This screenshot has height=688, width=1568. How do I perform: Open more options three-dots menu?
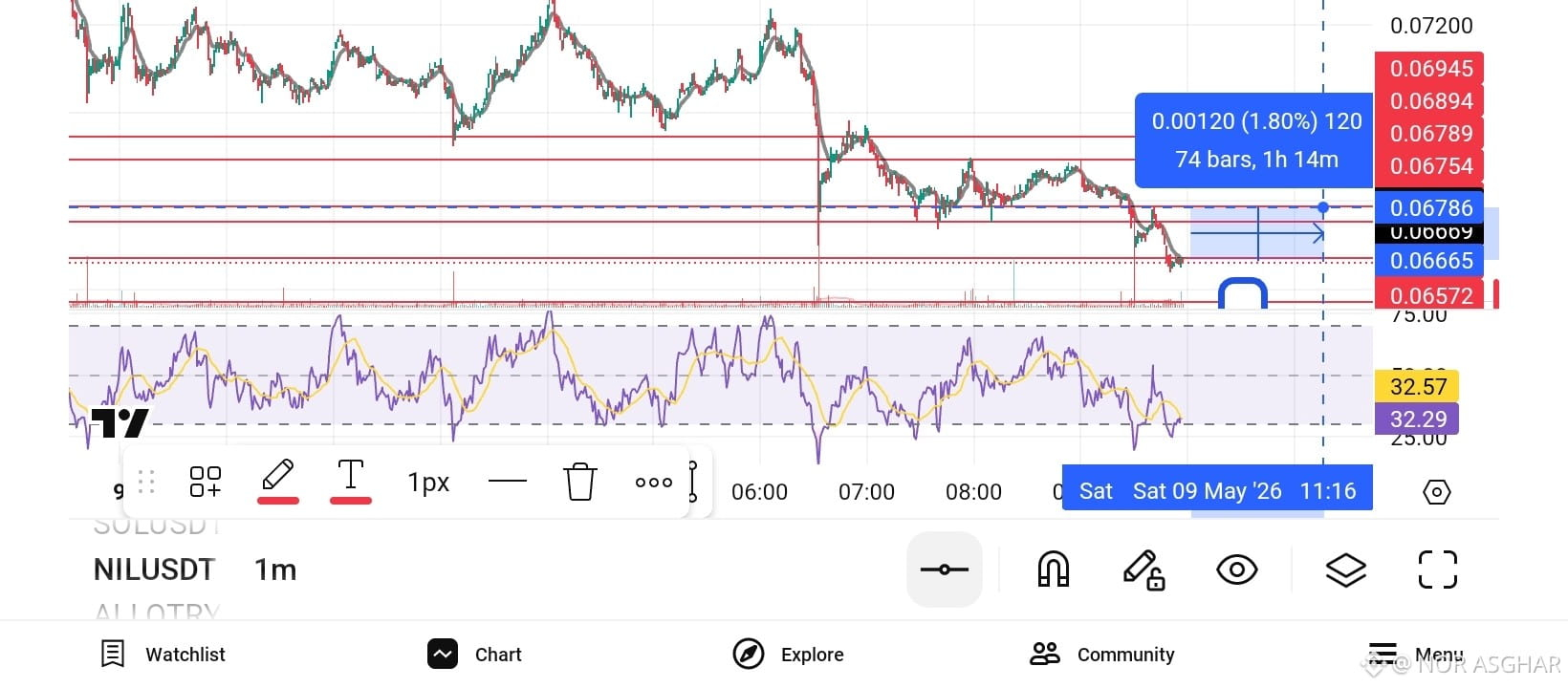pyautogui.click(x=654, y=483)
